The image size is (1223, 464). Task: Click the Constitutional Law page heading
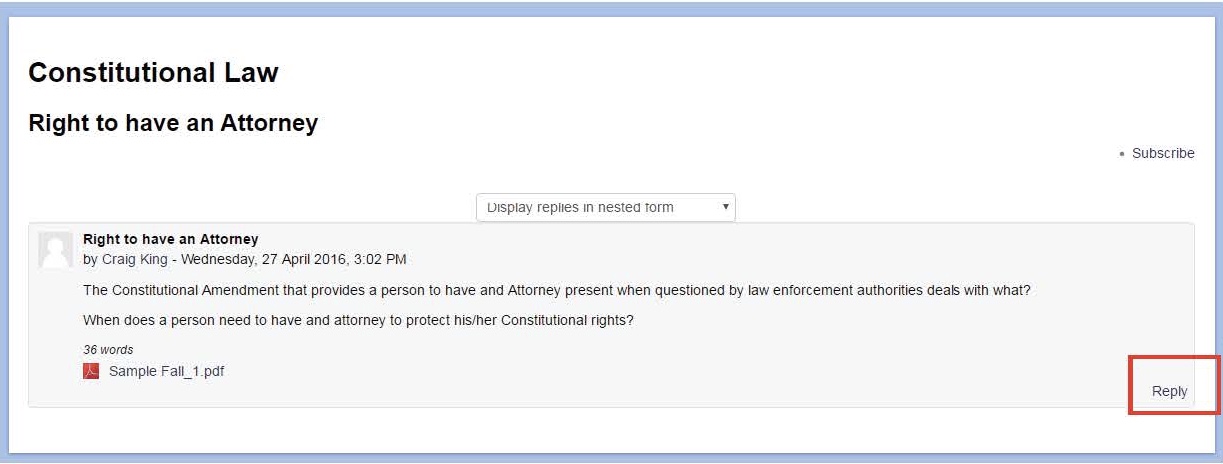coord(153,72)
